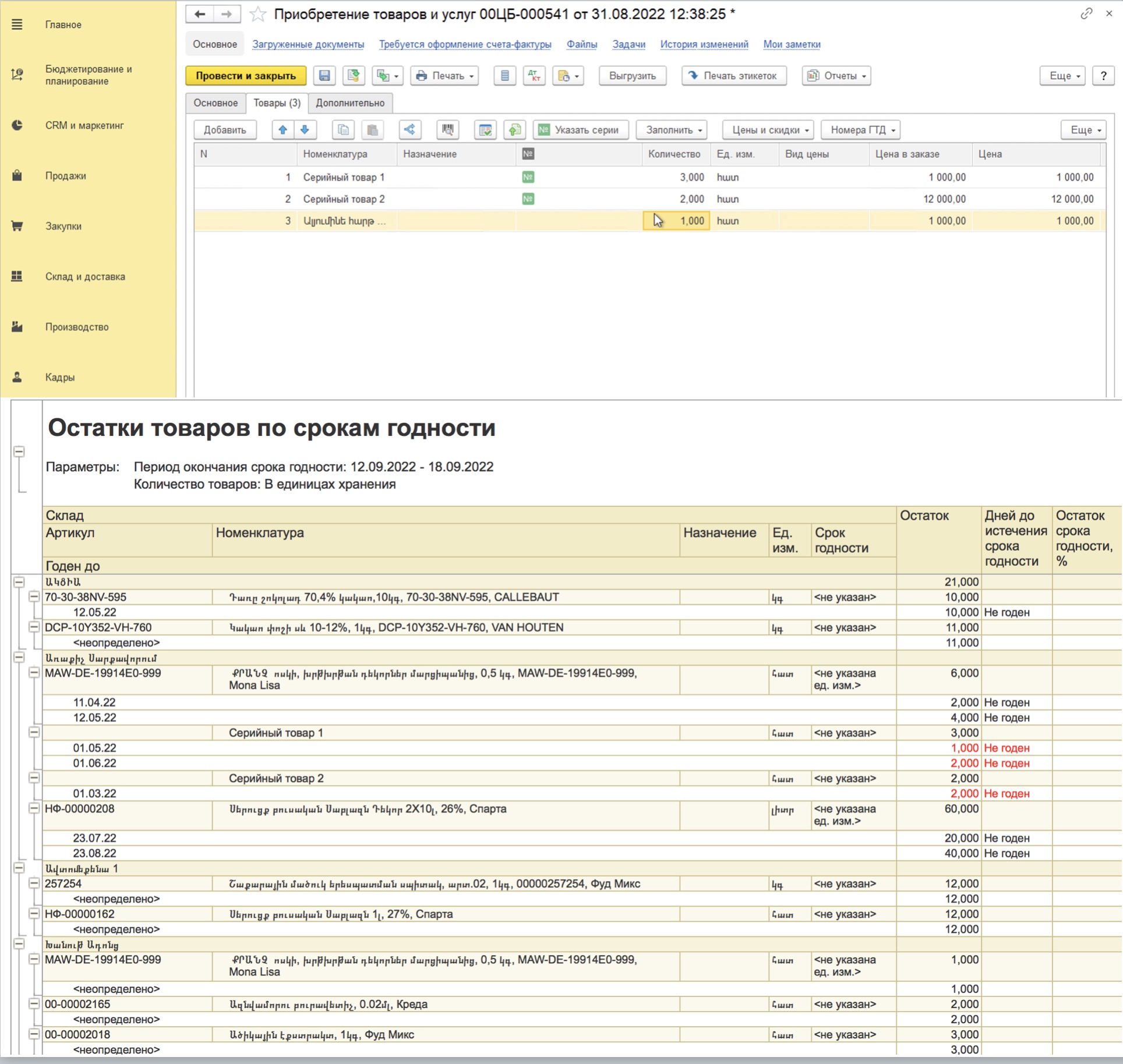
Task: Click series icon in Серийный товар 1 row
Action: tap(528, 177)
